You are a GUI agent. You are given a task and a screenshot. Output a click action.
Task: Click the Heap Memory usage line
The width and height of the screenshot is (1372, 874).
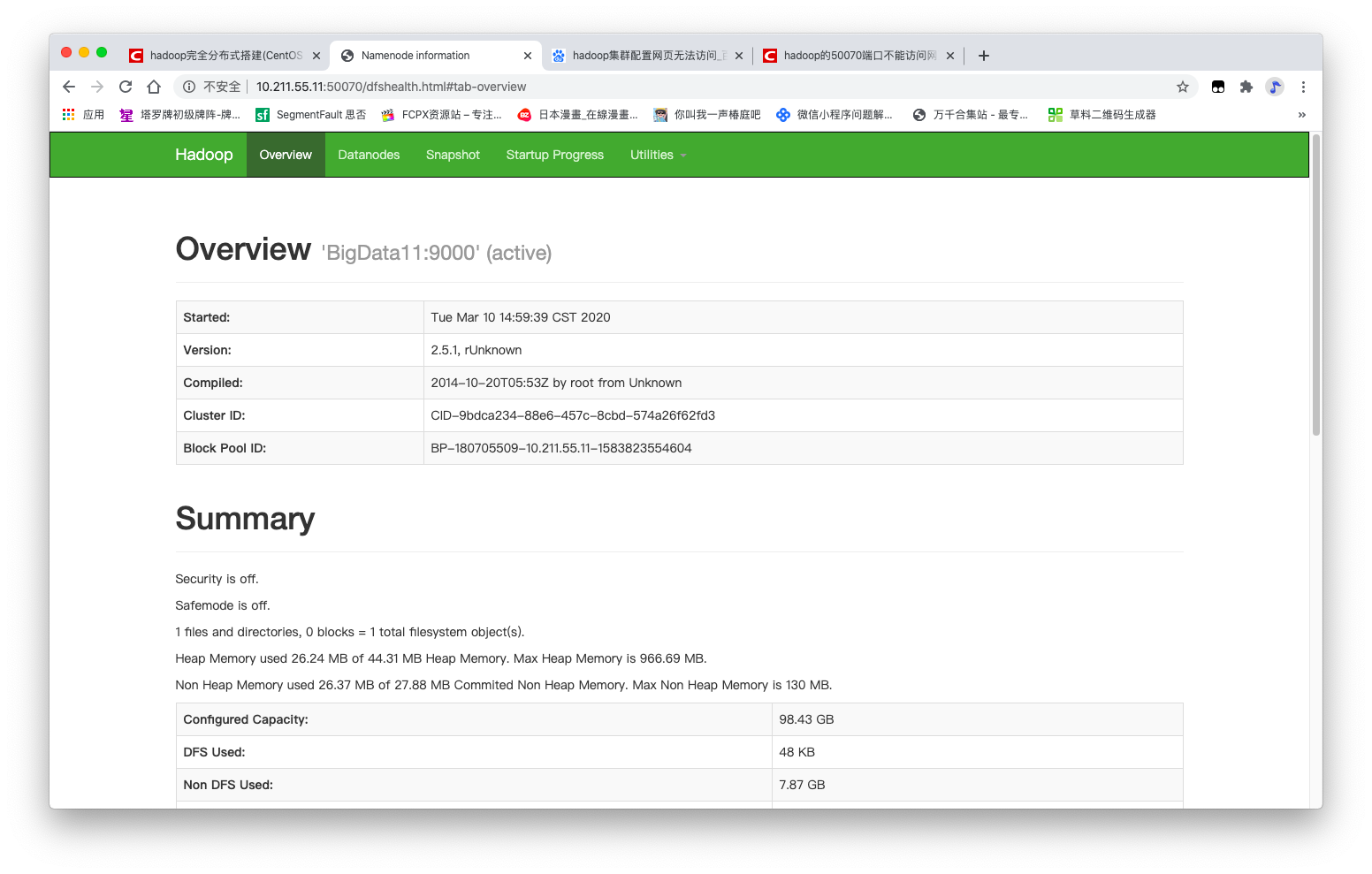click(x=441, y=658)
